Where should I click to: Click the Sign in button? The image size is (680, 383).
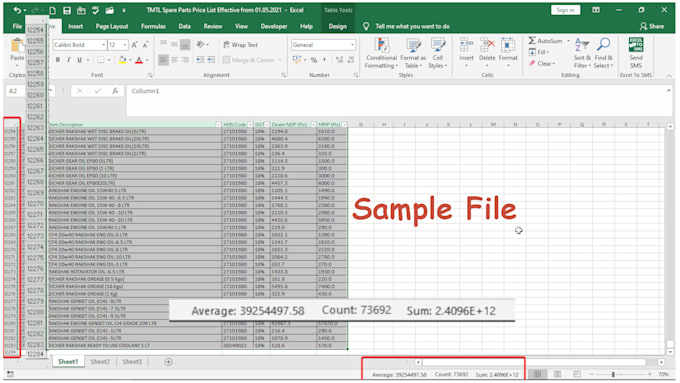point(566,10)
